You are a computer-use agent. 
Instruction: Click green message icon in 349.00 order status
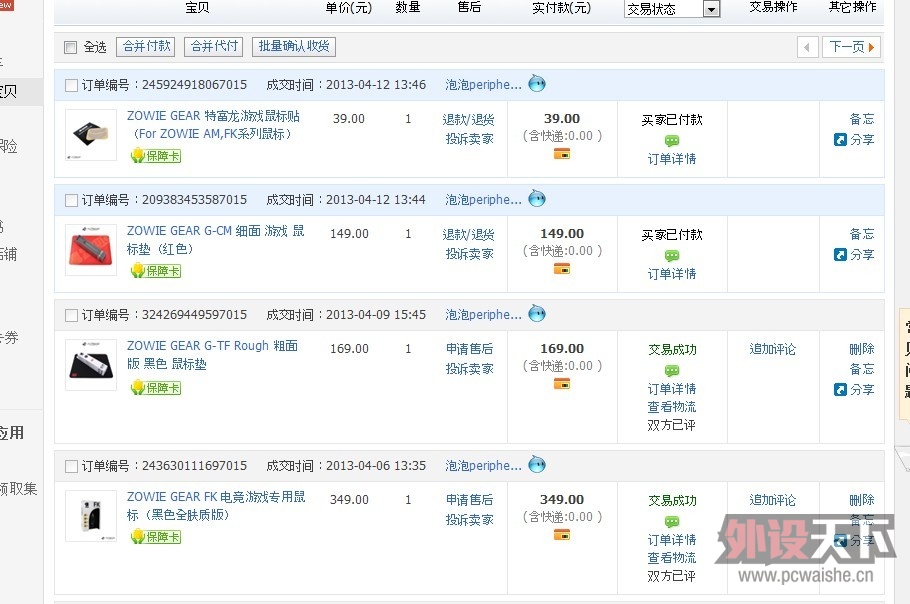coord(672,521)
